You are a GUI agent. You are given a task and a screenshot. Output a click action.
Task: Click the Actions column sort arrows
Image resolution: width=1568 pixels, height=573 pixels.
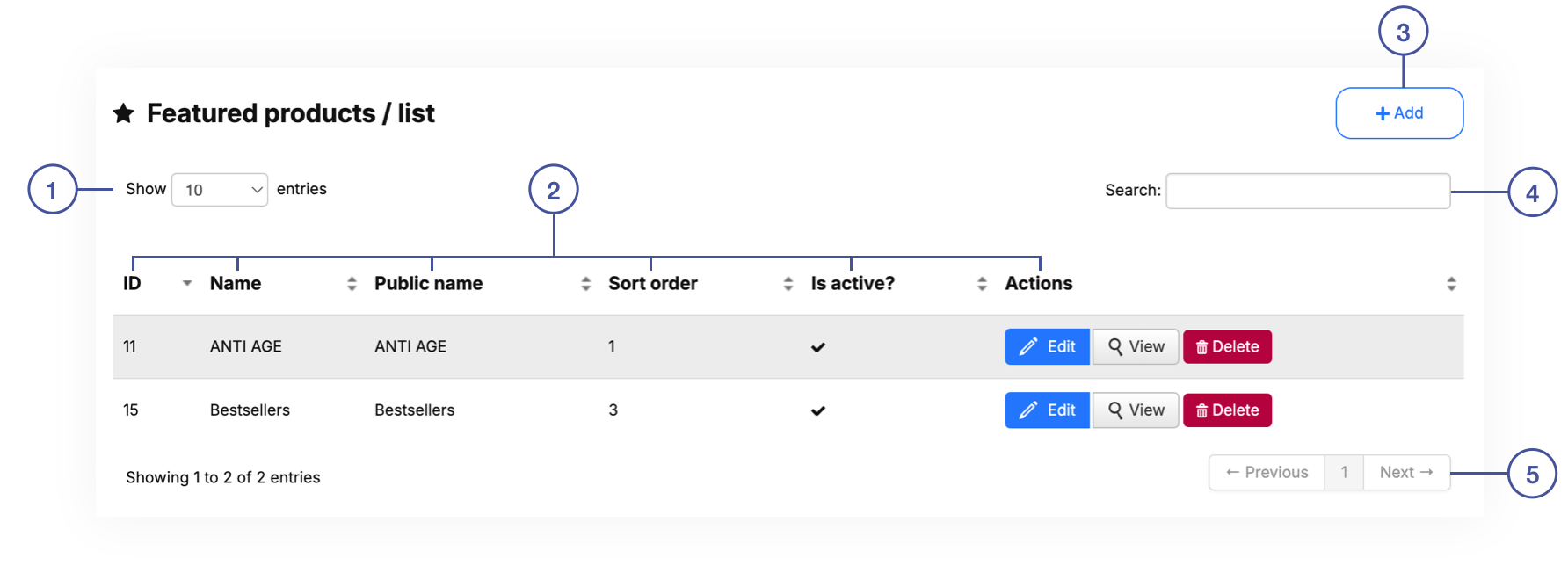pyautogui.click(x=1451, y=284)
